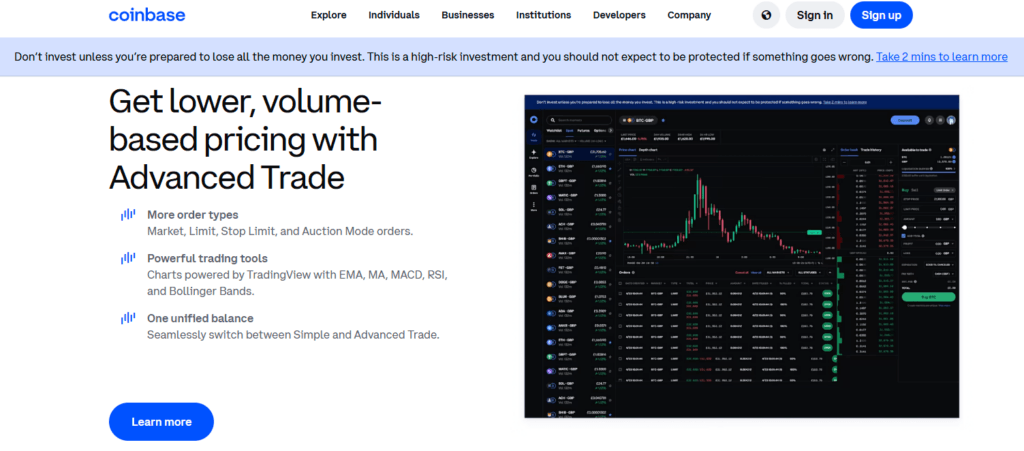Open the All Statuses filter in preview
Screen dimensions: 1024x451
click(x=809, y=273)
